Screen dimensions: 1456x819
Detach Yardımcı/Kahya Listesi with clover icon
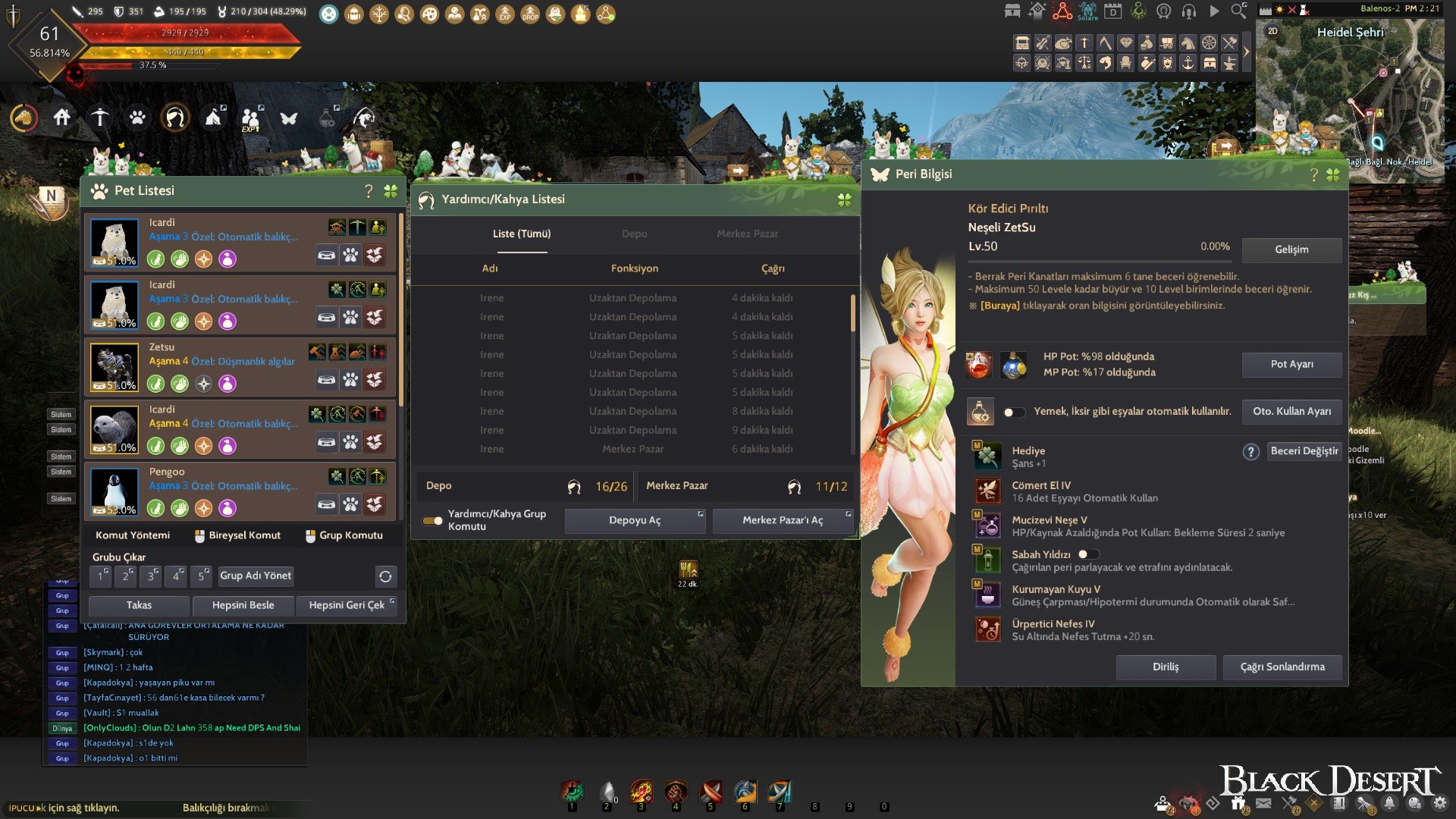[844, 199]
